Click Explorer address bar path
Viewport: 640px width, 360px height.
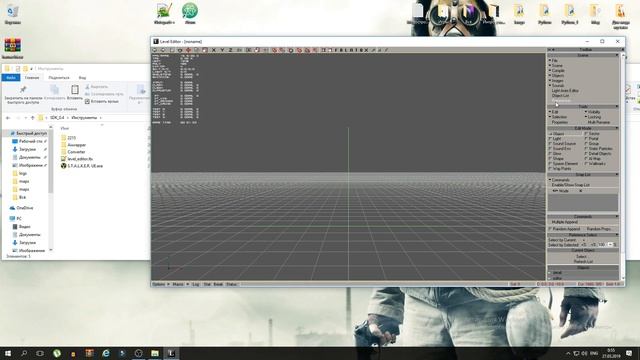pos(73,118)
